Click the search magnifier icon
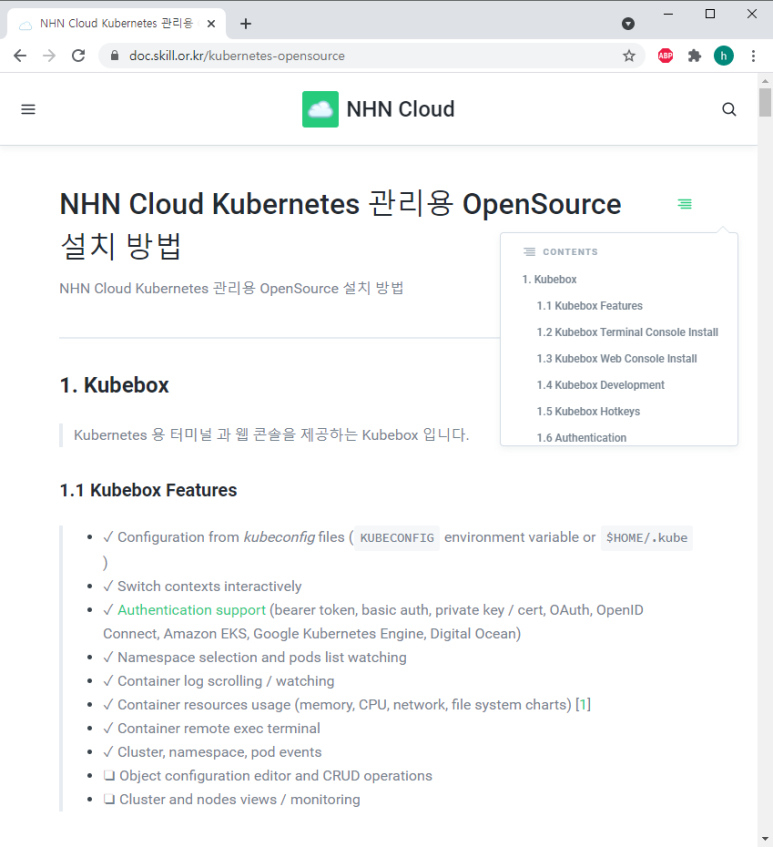773x847 pixels. pyautogui.click(x=729, y=109)
